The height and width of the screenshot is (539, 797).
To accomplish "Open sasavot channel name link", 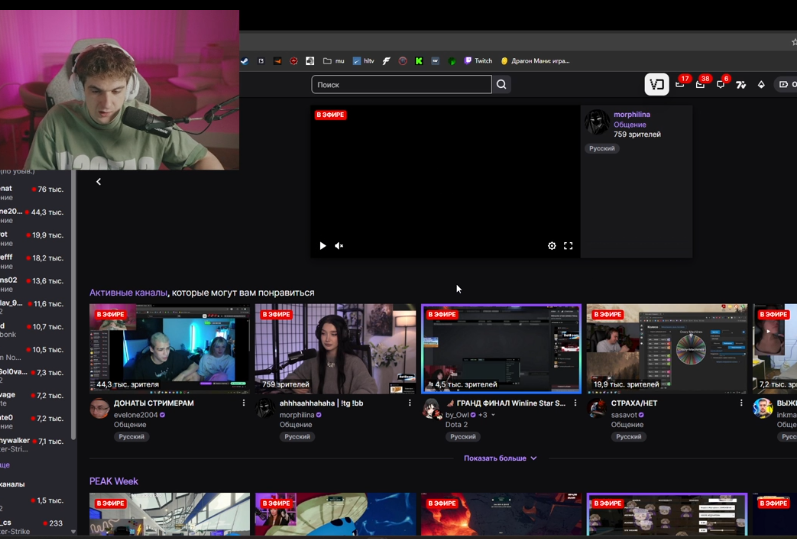I will 624,415.
